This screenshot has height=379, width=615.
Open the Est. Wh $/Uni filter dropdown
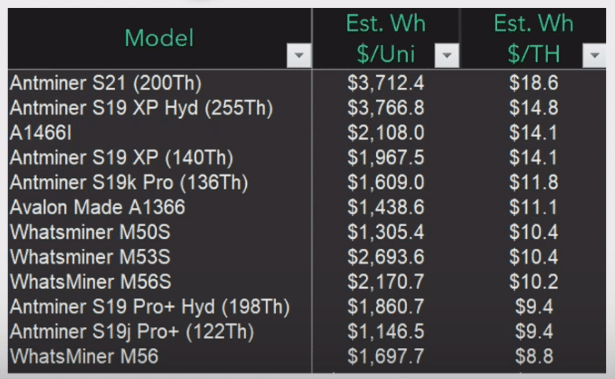pyautogui.click(x=447, y=55)
